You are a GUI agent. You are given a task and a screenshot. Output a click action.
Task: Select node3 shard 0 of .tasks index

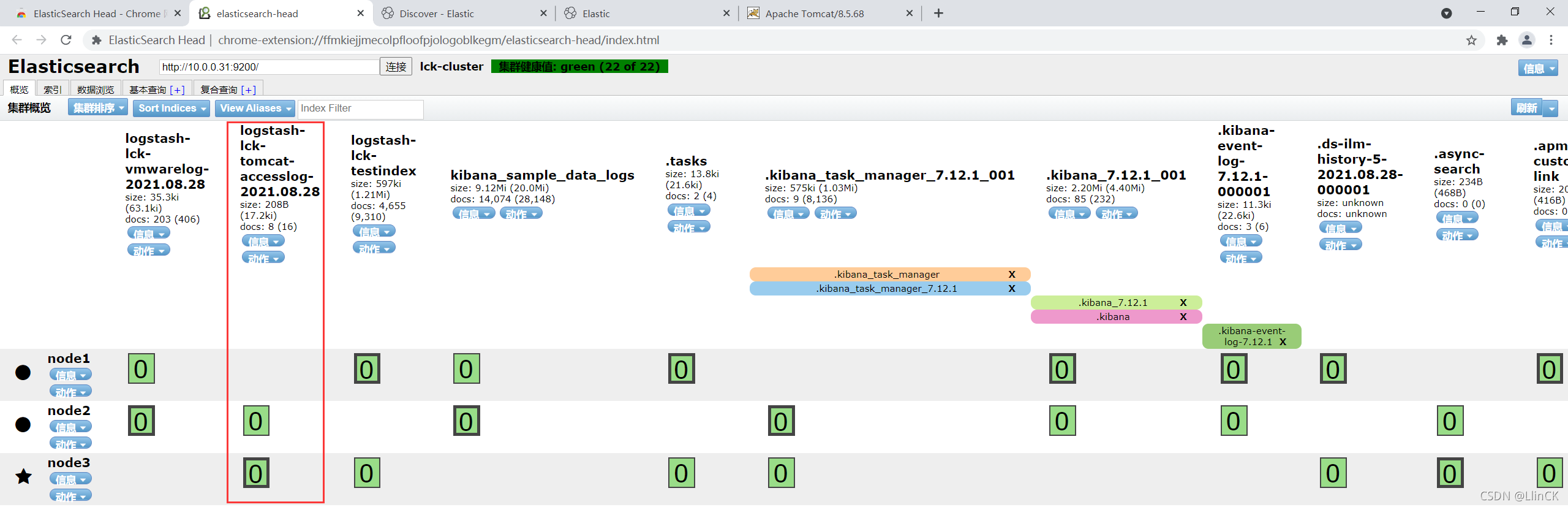pos(682,473)
